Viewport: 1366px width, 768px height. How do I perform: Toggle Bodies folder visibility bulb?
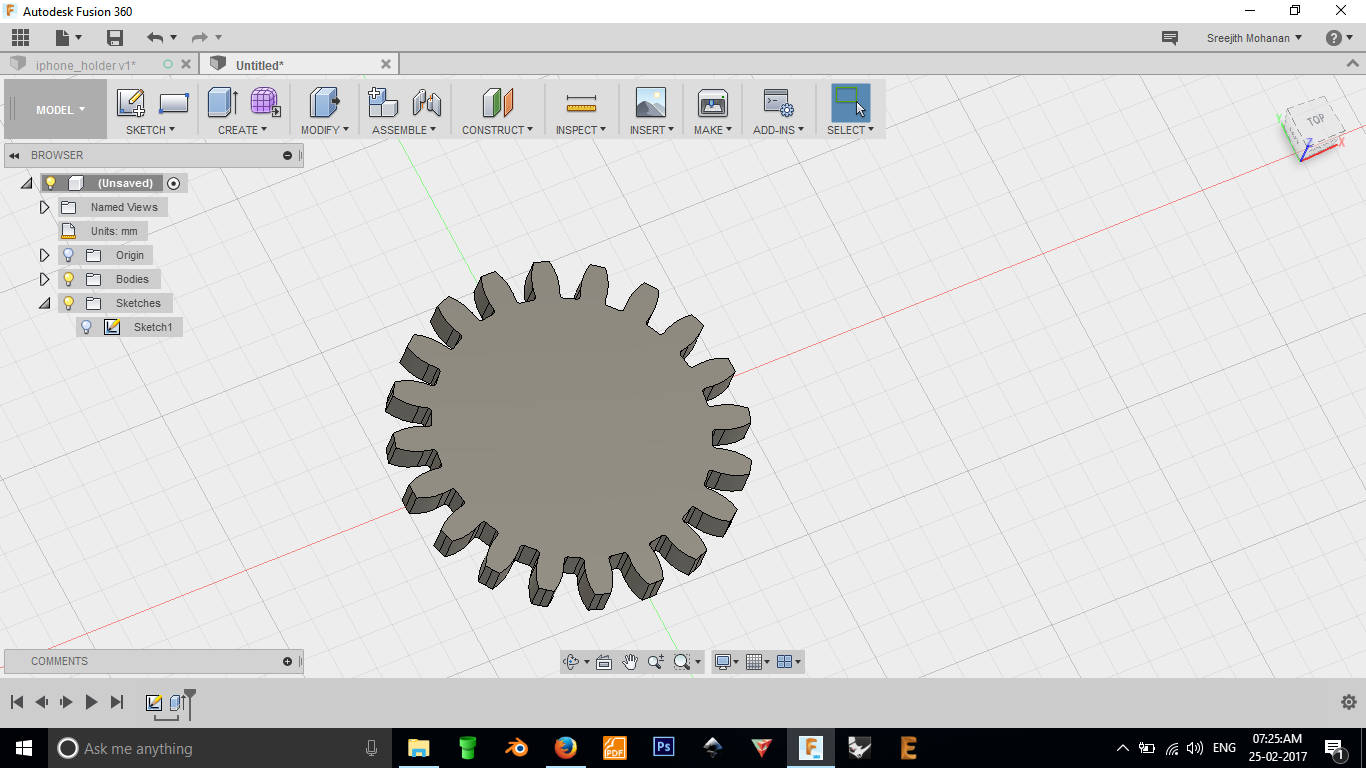coord(68,279)
